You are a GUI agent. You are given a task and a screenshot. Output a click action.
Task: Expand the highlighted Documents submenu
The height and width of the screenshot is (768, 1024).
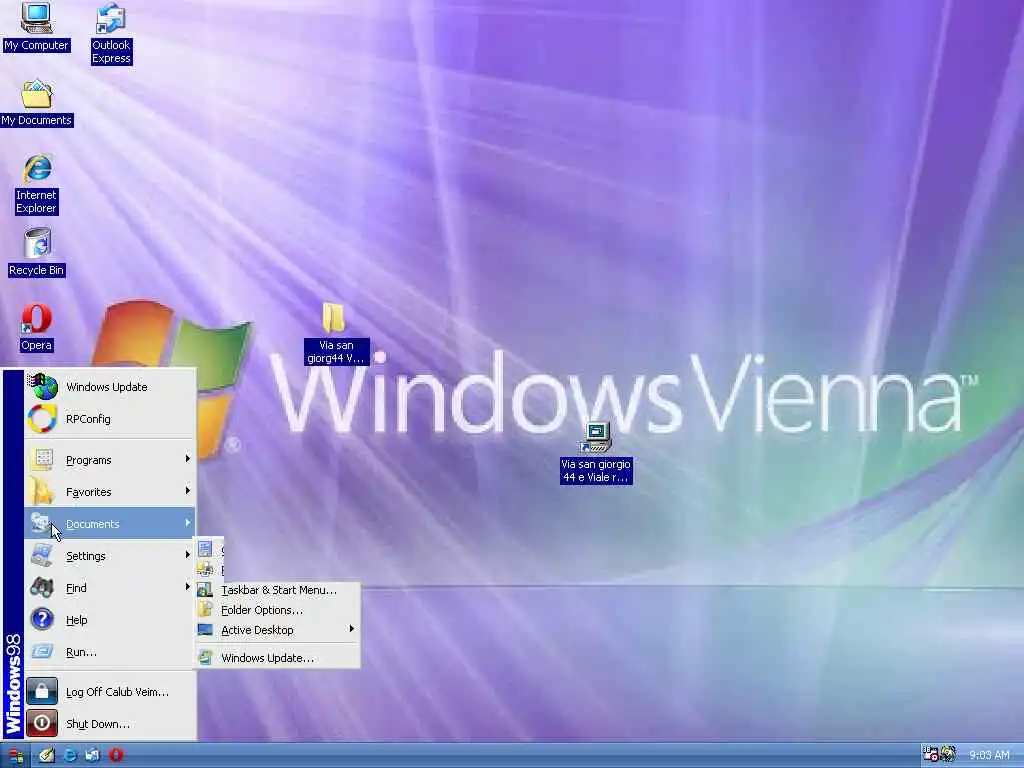(110, 524)
